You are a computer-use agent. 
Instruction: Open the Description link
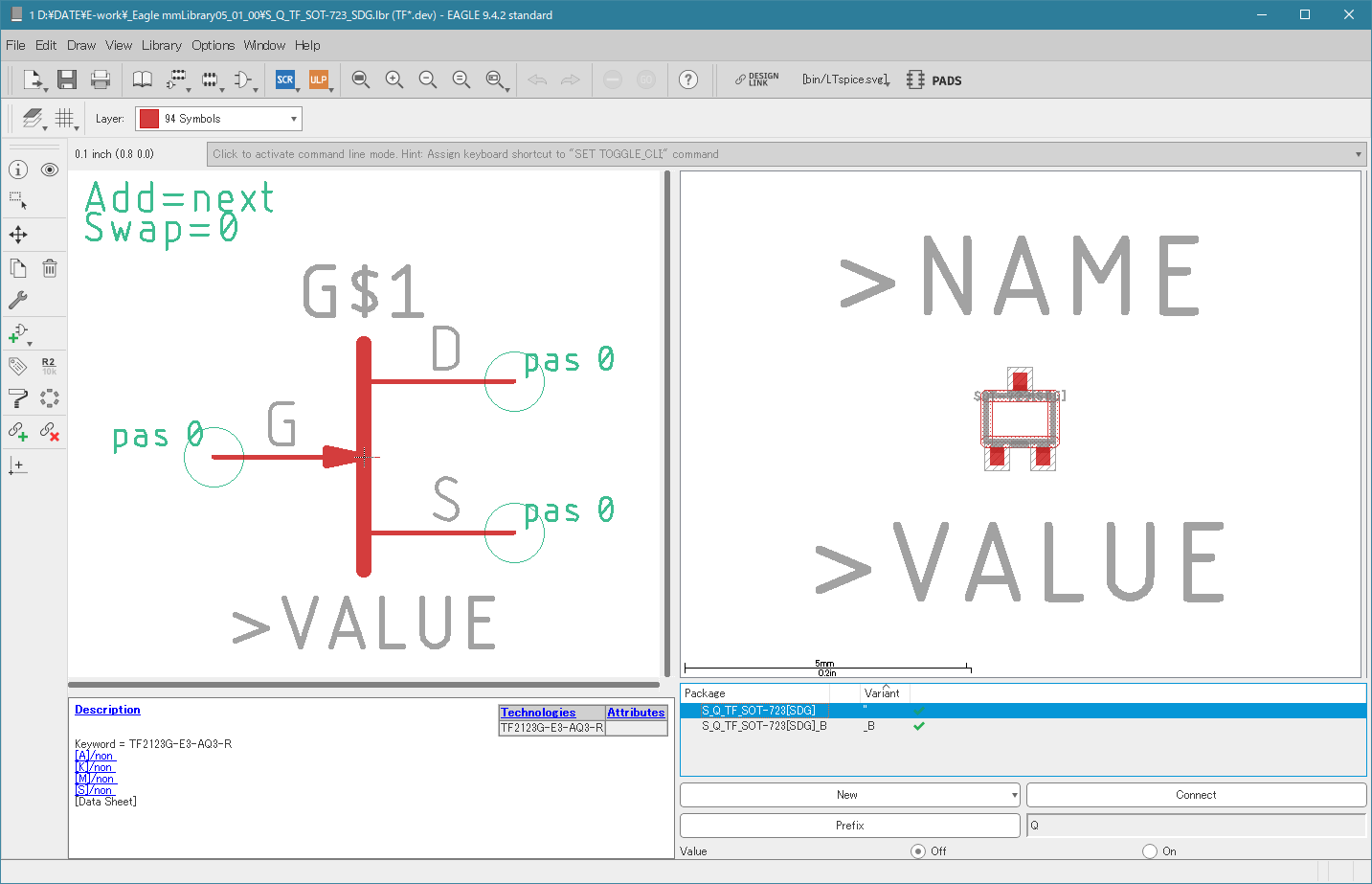coord(107,710)
